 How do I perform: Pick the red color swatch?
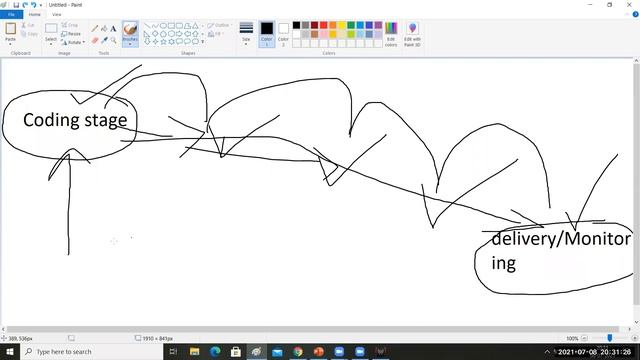[x=323, y=25]
